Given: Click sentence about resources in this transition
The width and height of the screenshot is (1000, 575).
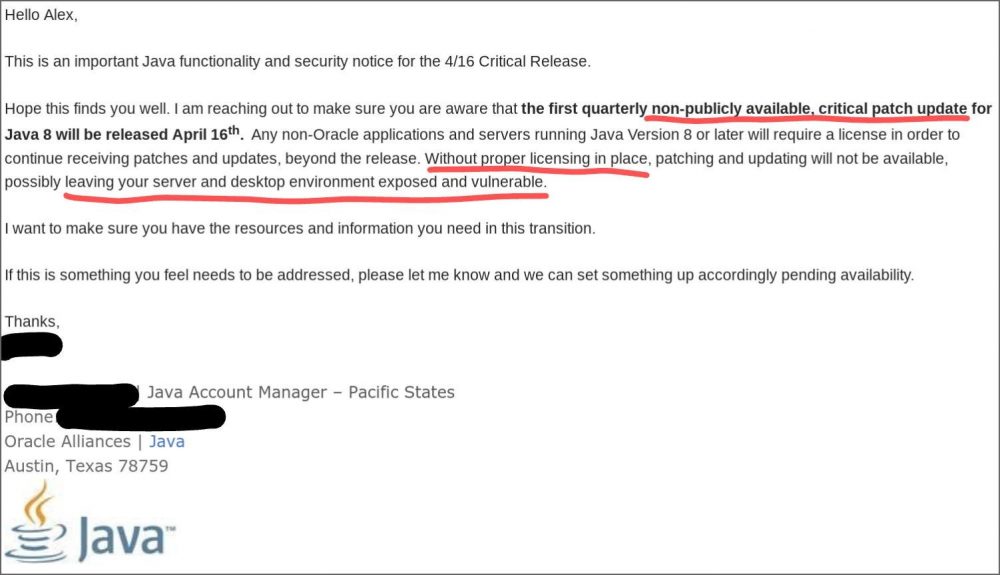Looking at the screenshot, I should [x=300, y=229].
